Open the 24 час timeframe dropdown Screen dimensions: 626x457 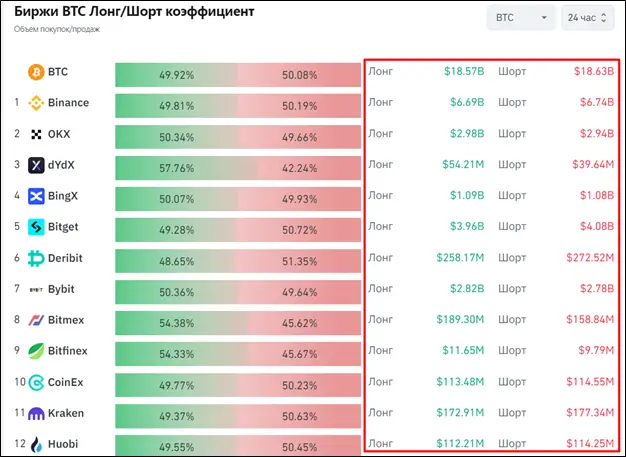(587, 18)
